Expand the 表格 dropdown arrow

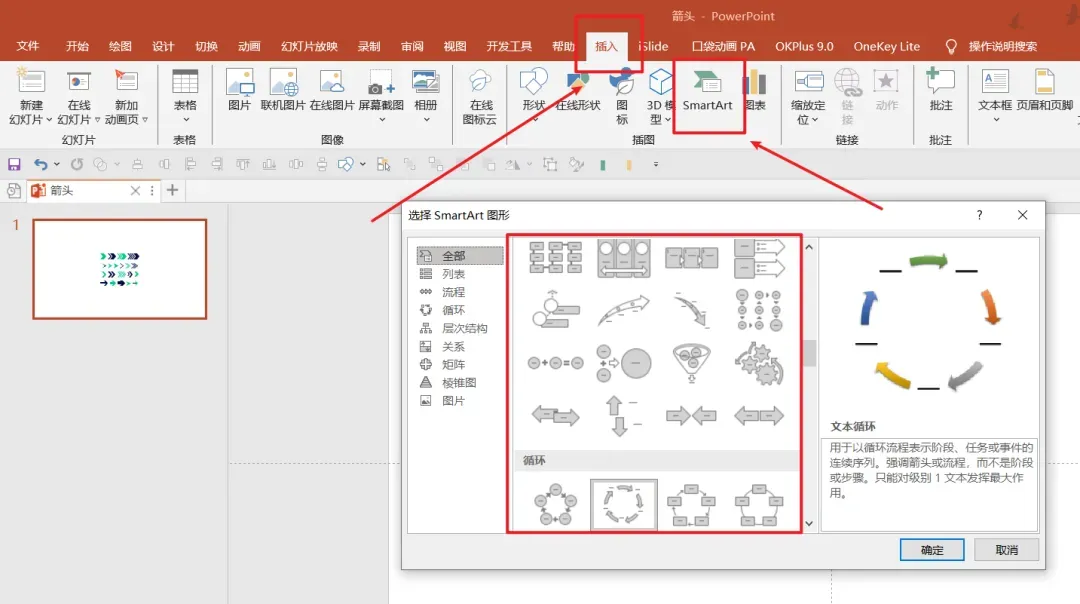(x=185, y=121)
